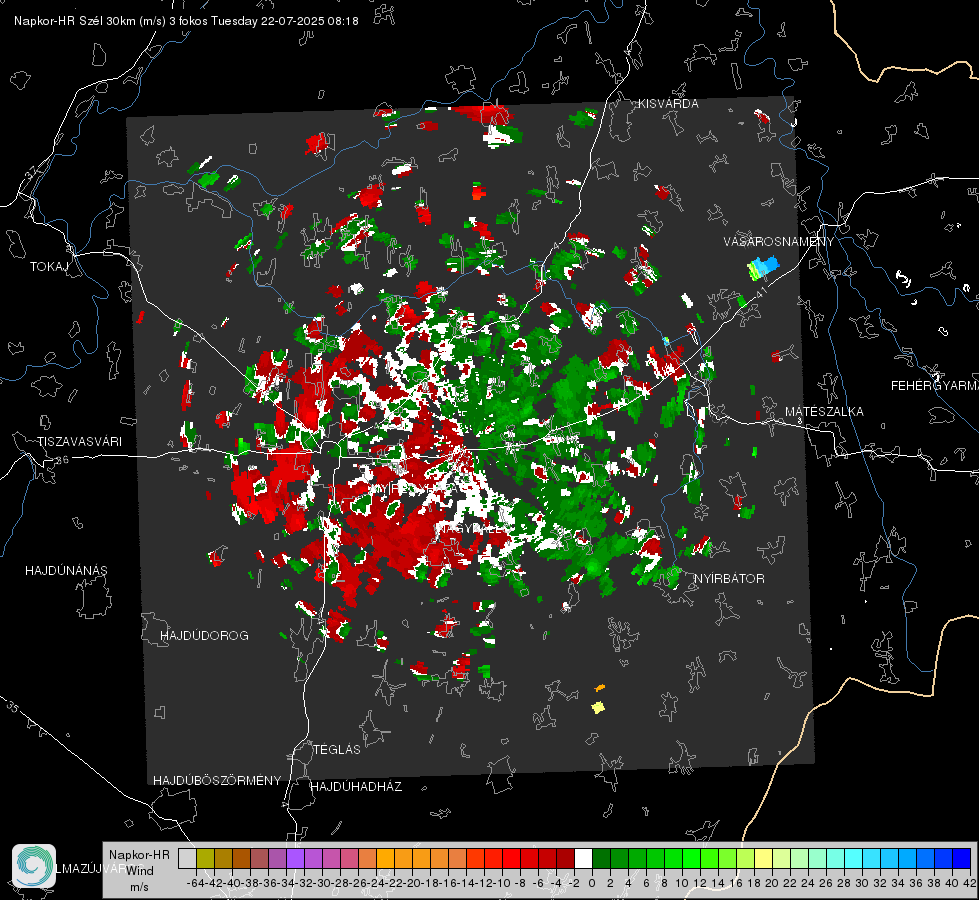The width and height of the screenshot is (979, 900).
Task: Click the purple swatch above -34 legend value
Action: (295, 859)
